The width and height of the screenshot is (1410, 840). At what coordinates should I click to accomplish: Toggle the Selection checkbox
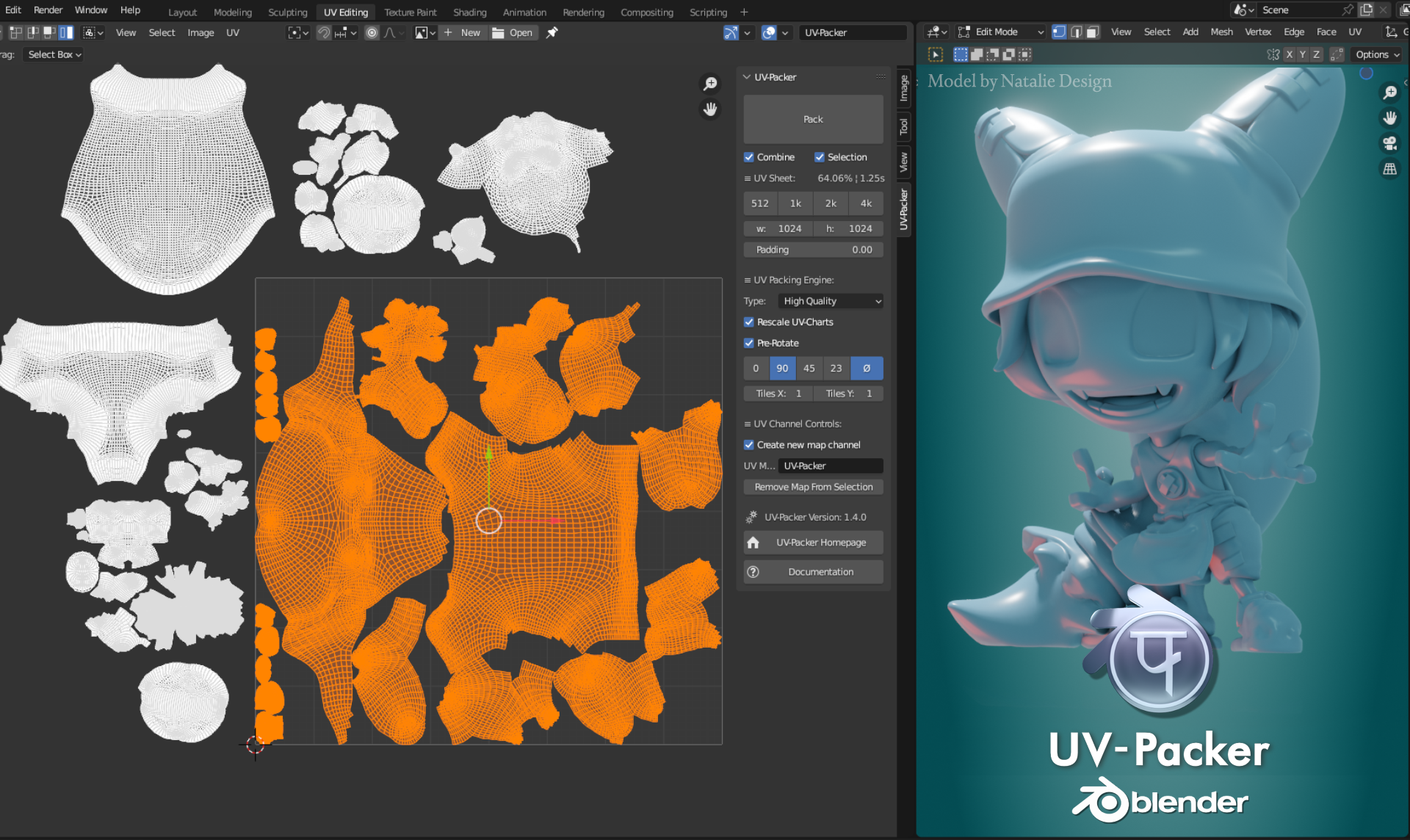pyautogui.click(x=820, y=157)
